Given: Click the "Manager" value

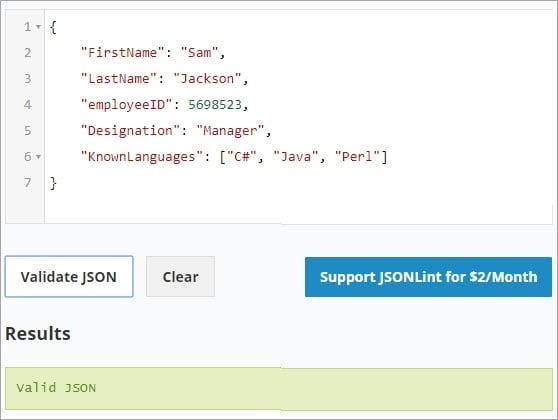Looking at the screenshot, I should [230, 131].
